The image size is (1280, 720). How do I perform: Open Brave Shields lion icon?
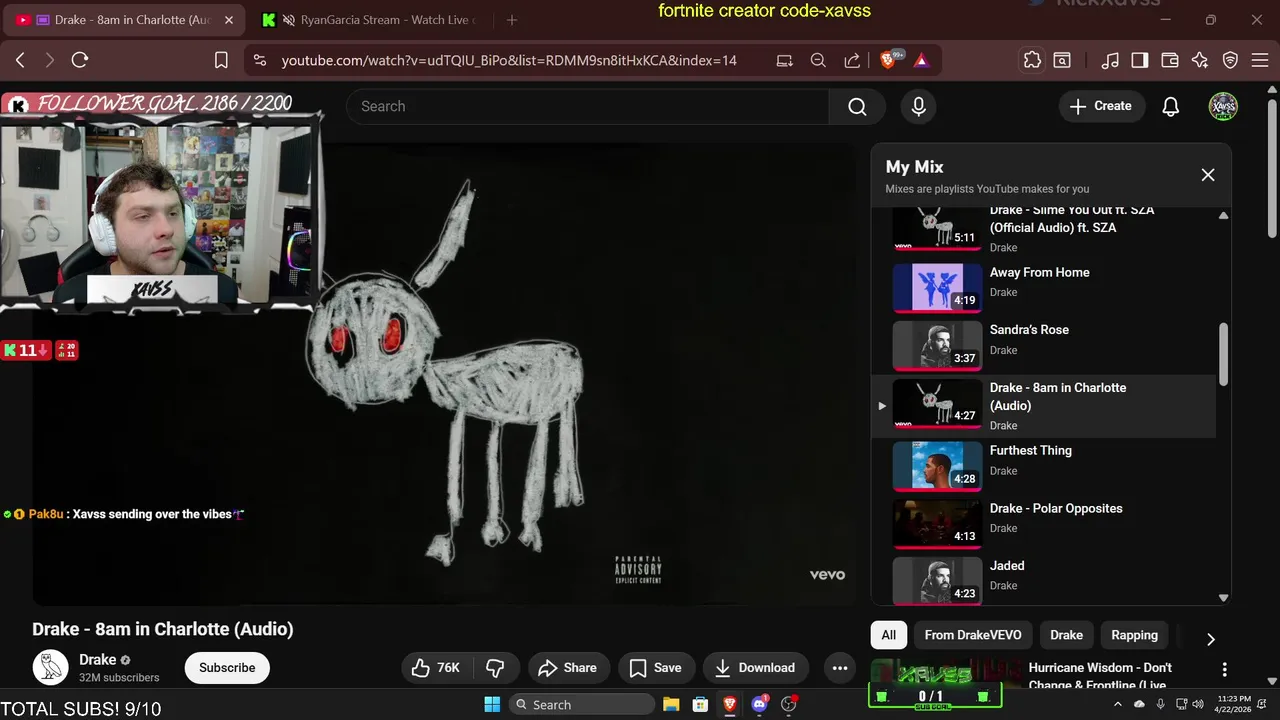(x=888, y=60)
